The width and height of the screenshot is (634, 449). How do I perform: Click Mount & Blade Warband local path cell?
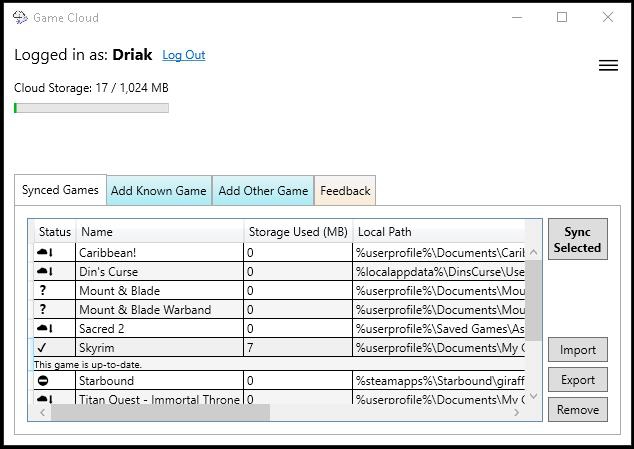[x=439, y=309]
